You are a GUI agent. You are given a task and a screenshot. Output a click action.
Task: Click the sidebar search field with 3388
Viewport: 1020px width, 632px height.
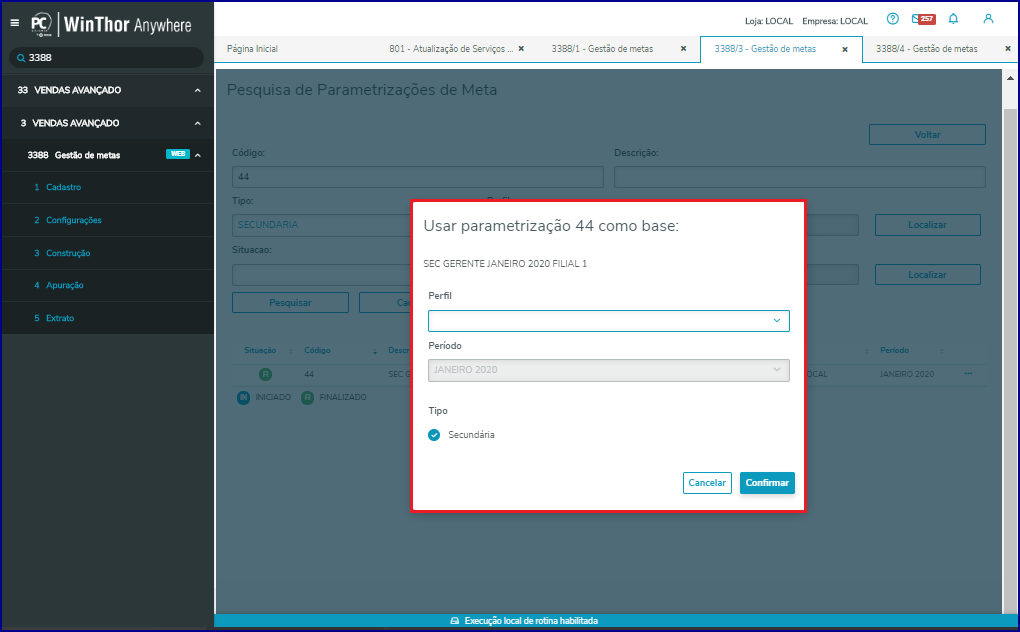[x=107, y=58]
